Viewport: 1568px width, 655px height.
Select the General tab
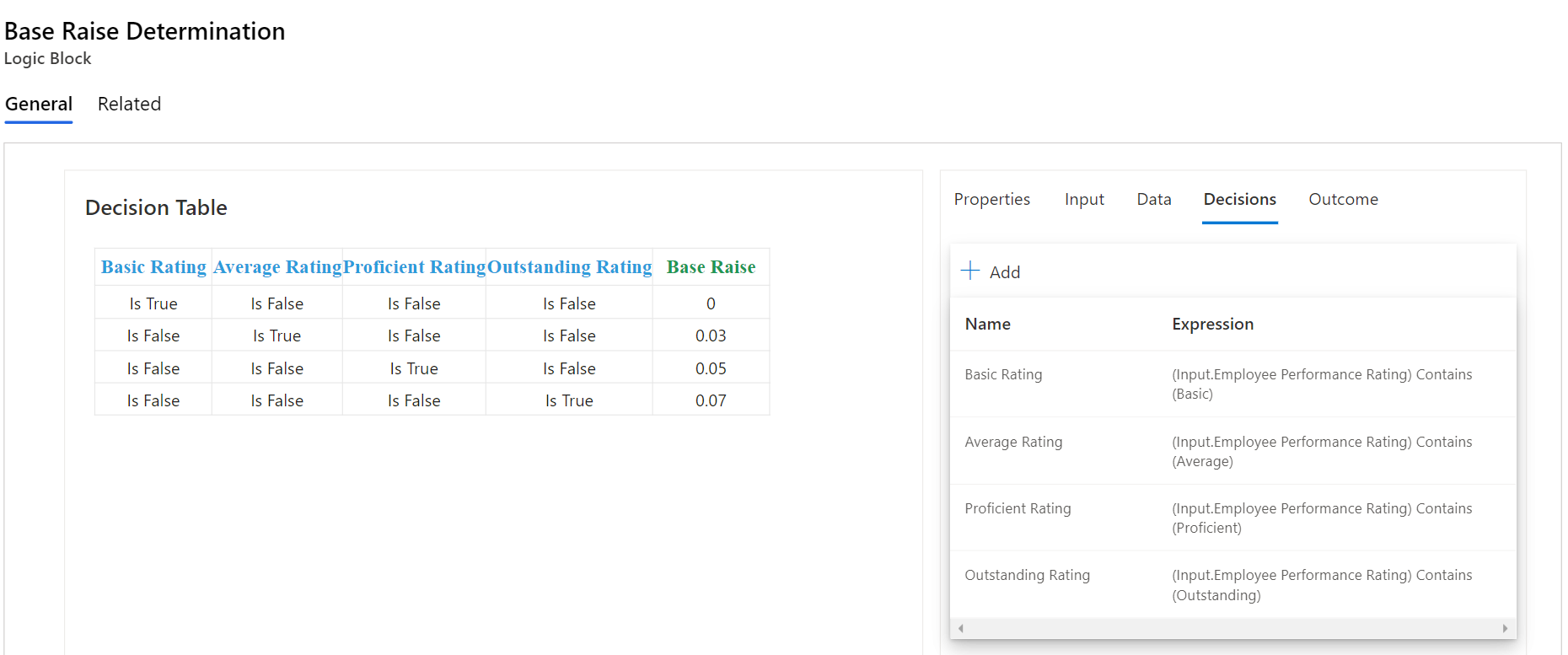click(39, 104)
